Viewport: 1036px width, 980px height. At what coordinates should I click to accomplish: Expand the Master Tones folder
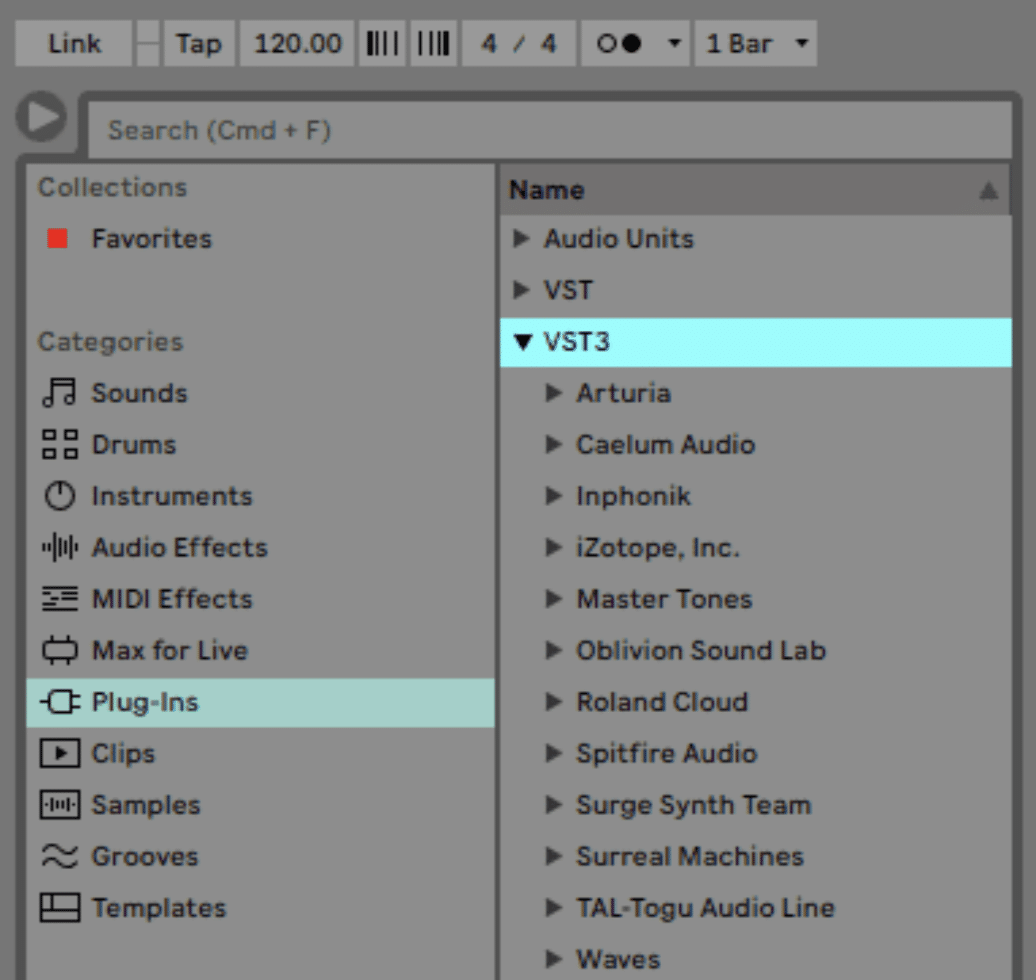(553, 599)
